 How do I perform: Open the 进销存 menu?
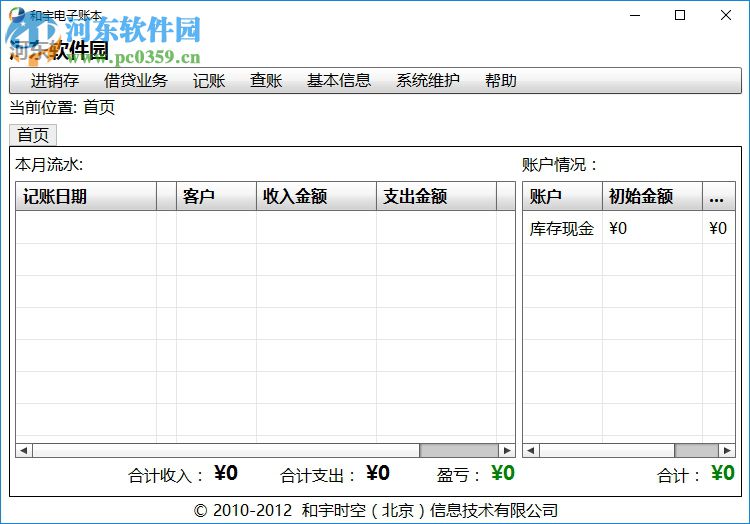55,80
